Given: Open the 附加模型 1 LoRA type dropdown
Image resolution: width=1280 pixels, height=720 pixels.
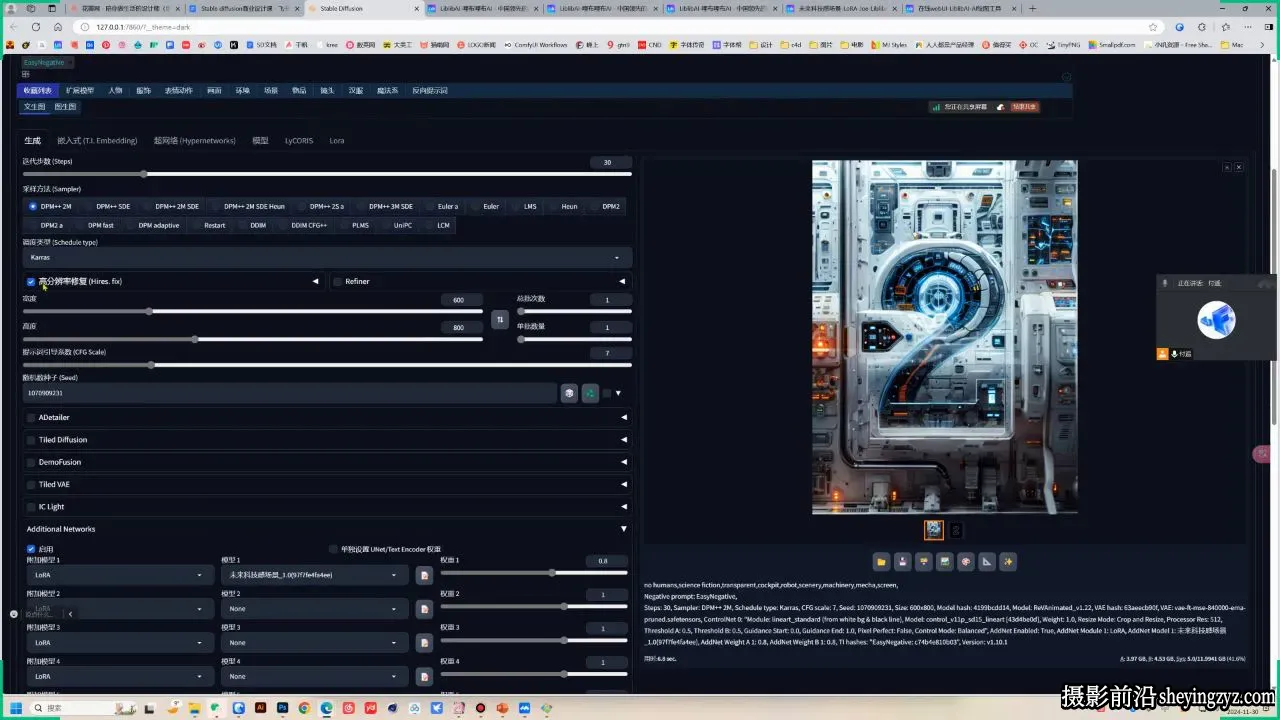Looking at the screenshot, I should pos(120,575).
